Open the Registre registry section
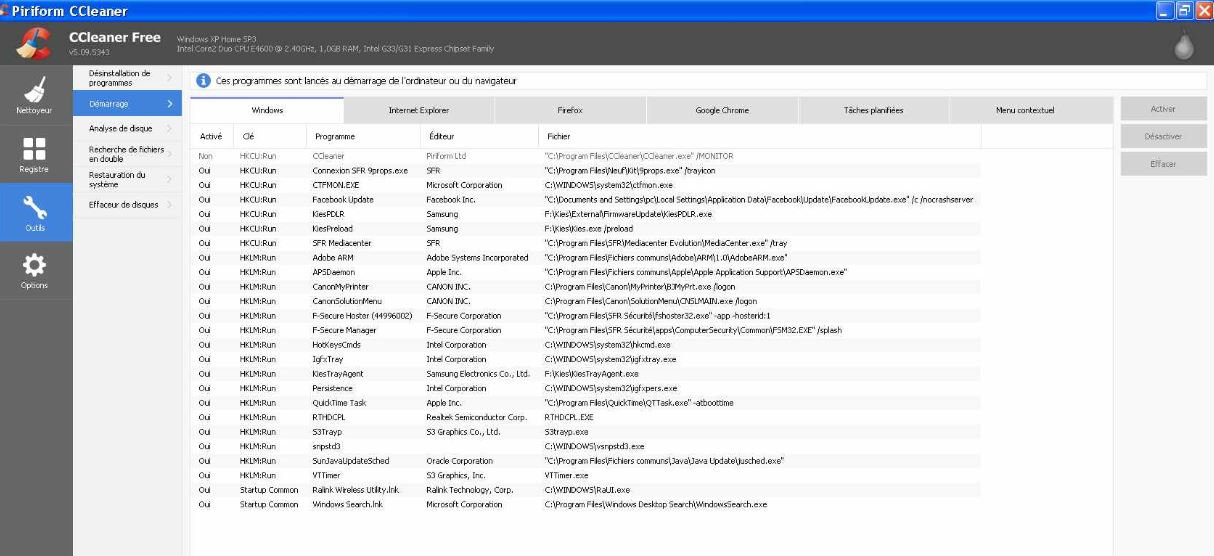 (34, 155)
